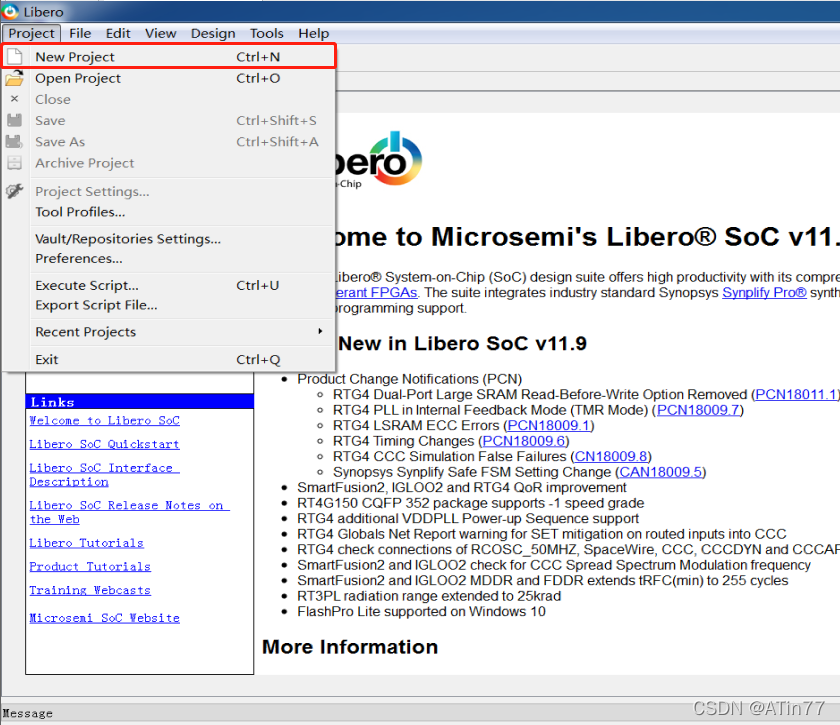The width and height of the screenshot is (840, 725).
Task: Open Training Webcasts link
Action: coord(90,590)
